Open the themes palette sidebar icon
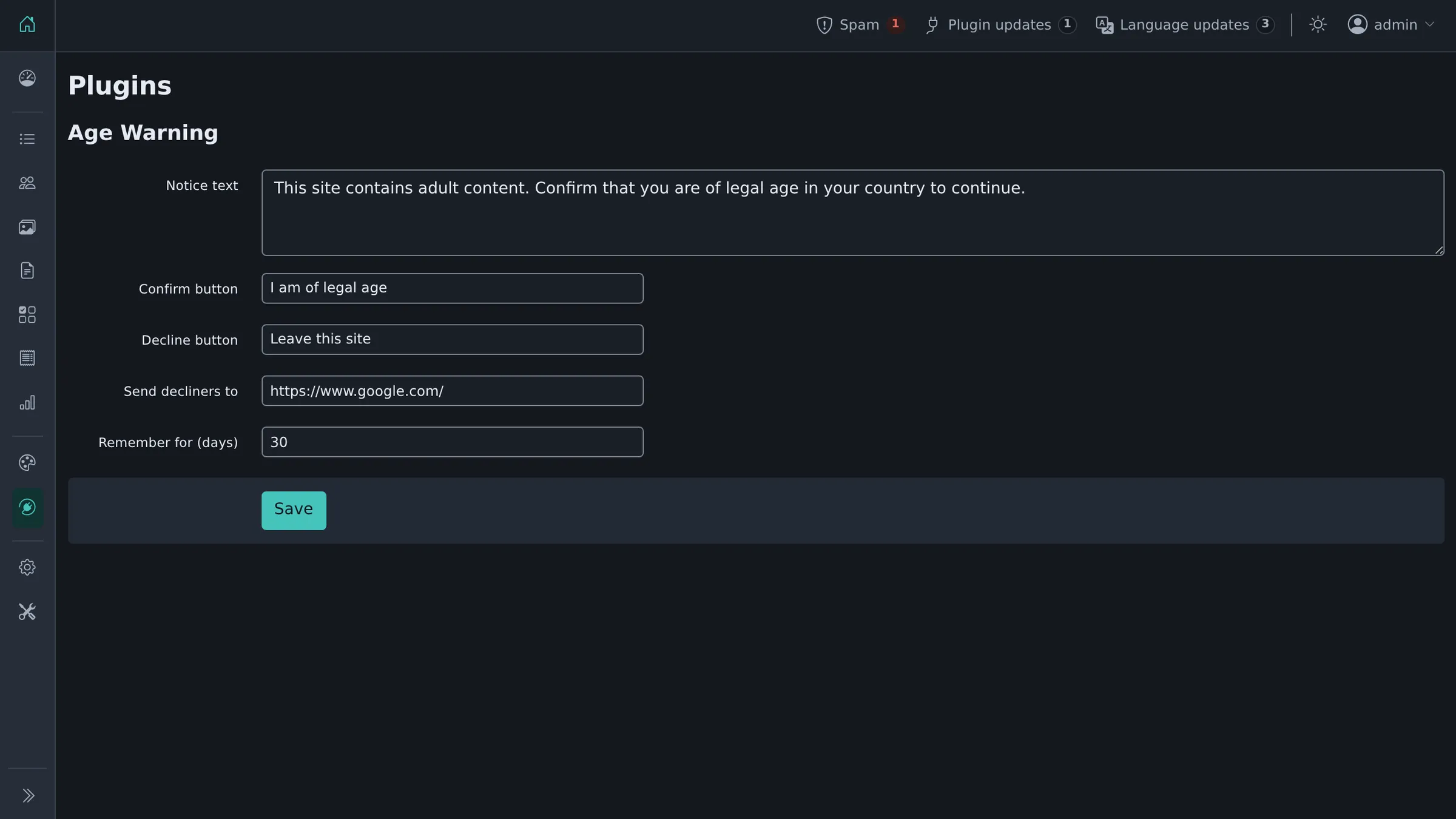The height and width of the screenshot is (819, 1456). pos(27,463)
